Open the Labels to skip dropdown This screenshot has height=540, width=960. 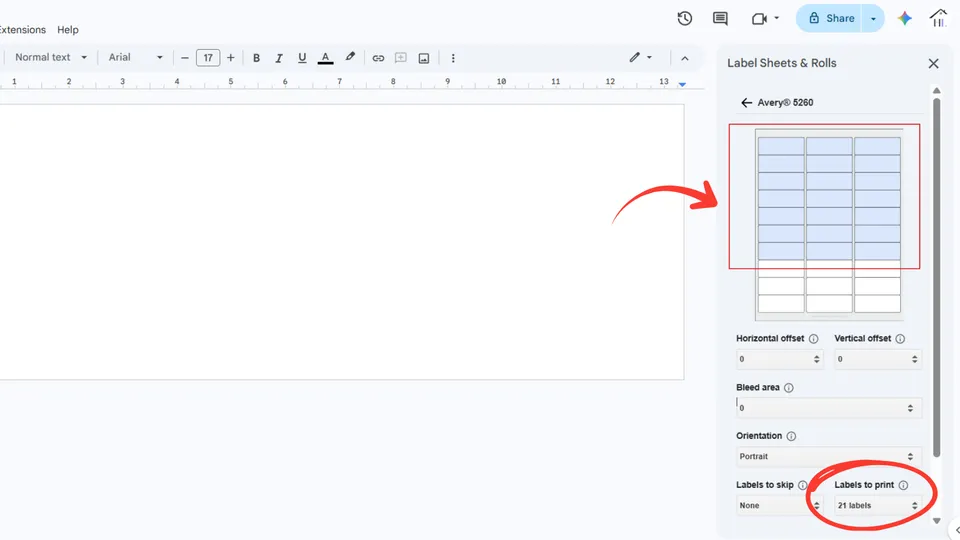pyautogui.click(x=779, y=506)
